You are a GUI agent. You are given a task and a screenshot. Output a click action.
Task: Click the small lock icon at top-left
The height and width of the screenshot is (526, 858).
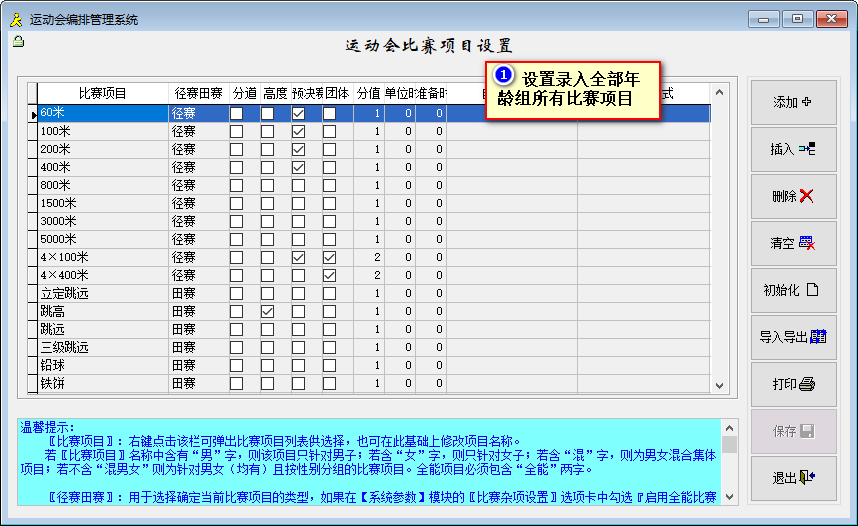point(18,41)
